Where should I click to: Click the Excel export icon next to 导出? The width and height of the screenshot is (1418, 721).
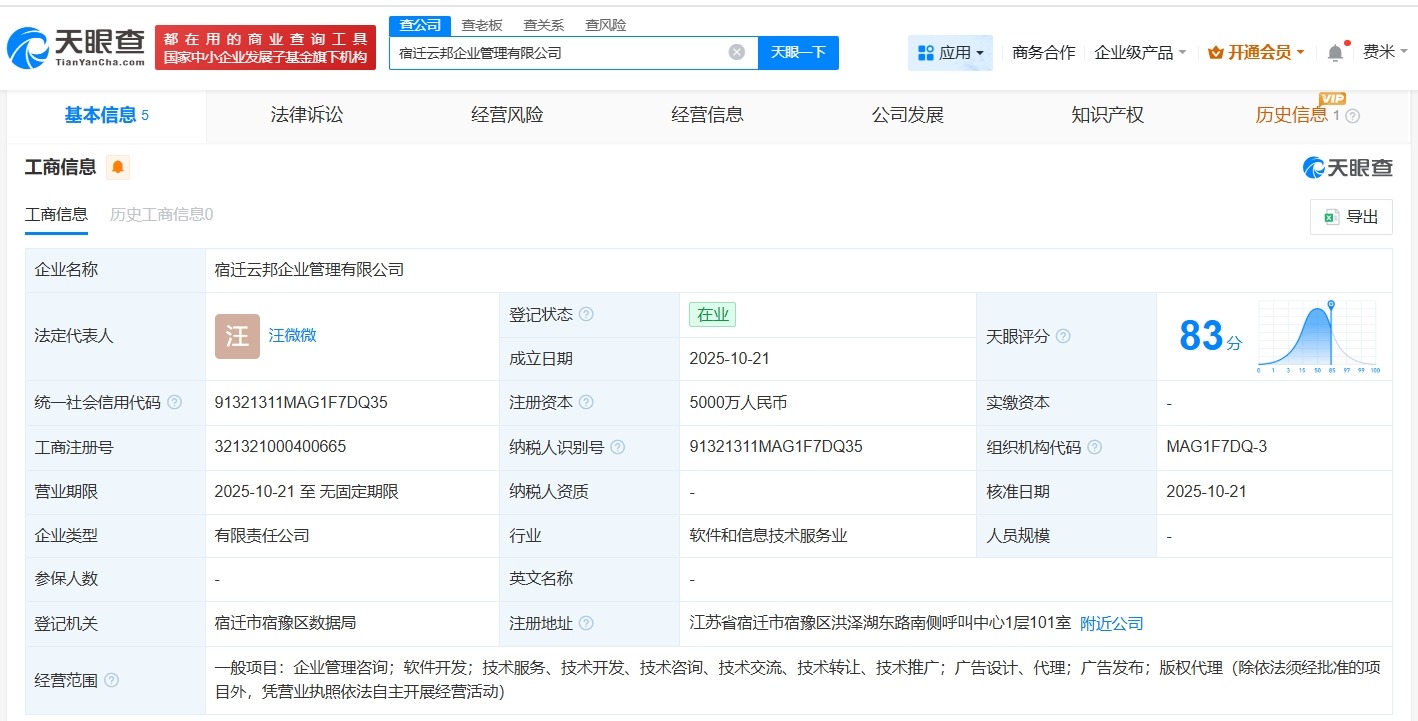coord(1332,216)
